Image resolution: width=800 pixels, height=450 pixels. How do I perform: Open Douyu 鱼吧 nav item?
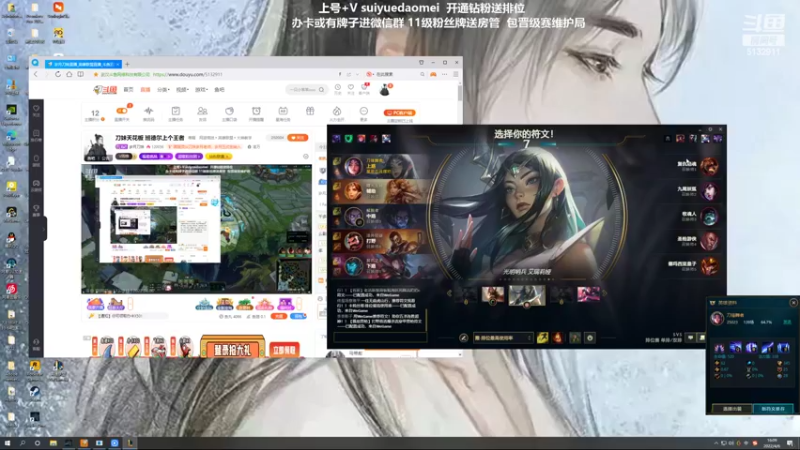tap(219, 90)
